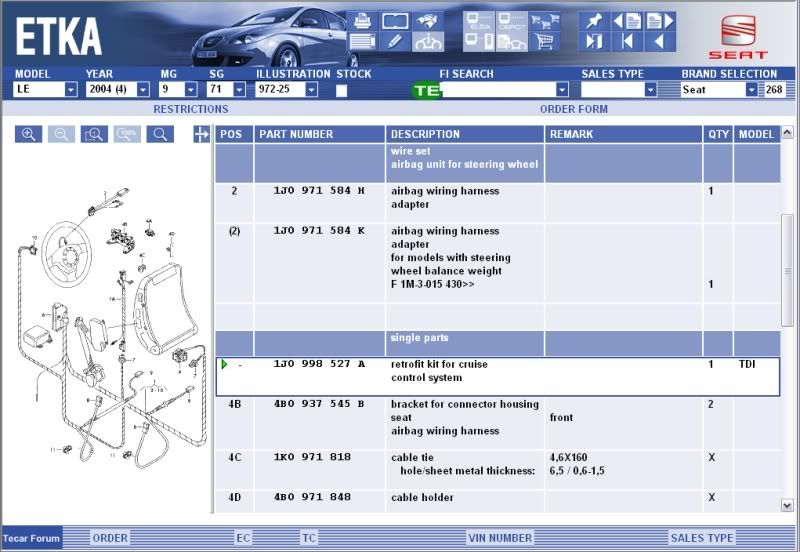Viewport: 800px width, 552px height.
Task: Expand the MG dropdown showing 9
Action: pyautogui.click(x=191, y=89)
